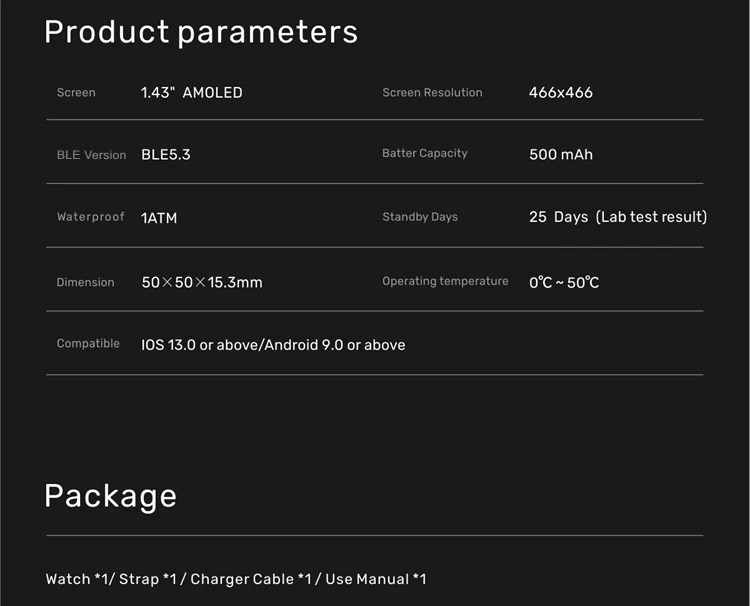750x606 pixels.
Task: Select the 25 Days lab test text
Action: 618,217
